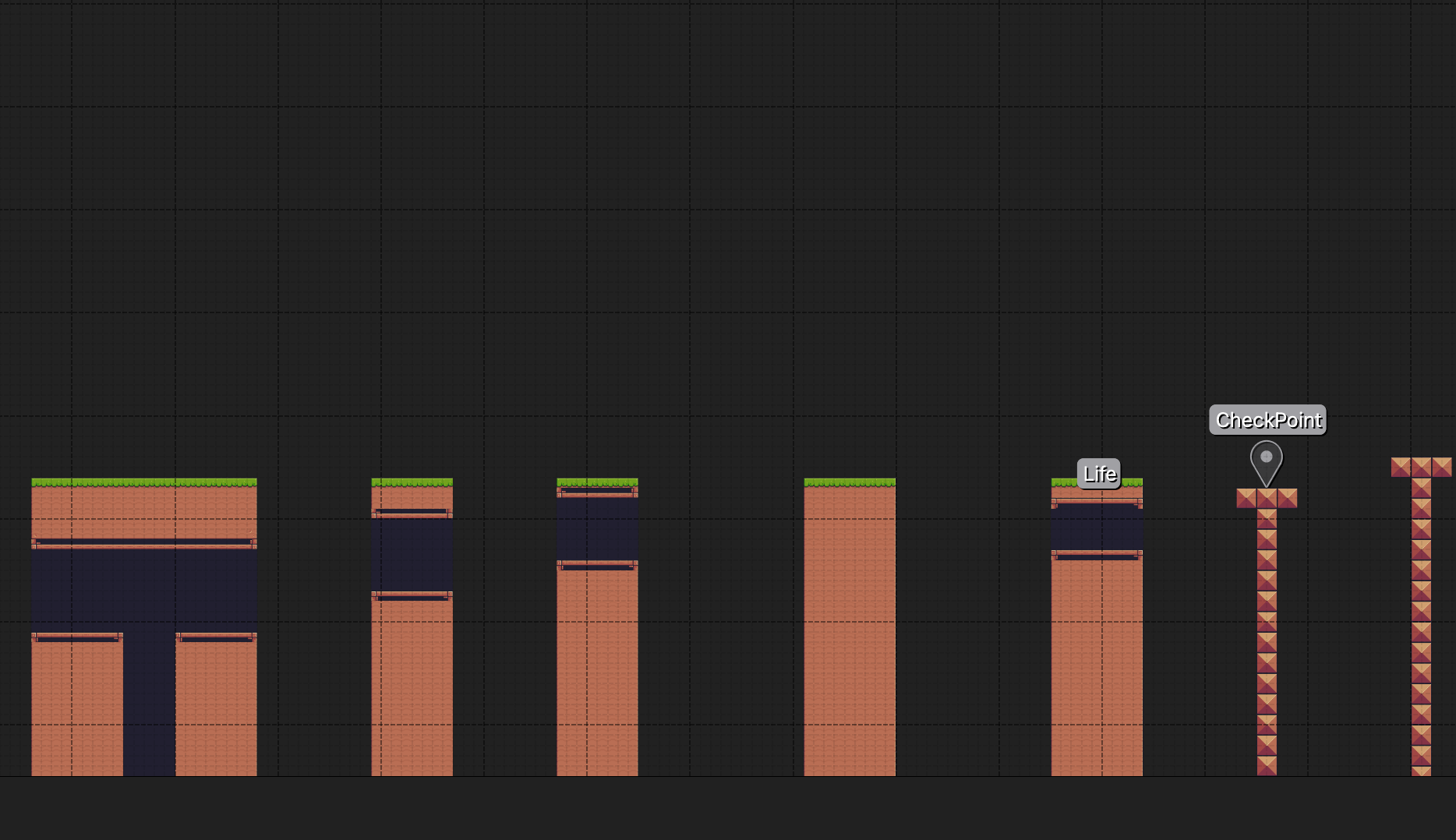The image size is (1456, 840).
Task: Select the CheckPoint label
Action: pyautogui.click(x=1267, y=420)
